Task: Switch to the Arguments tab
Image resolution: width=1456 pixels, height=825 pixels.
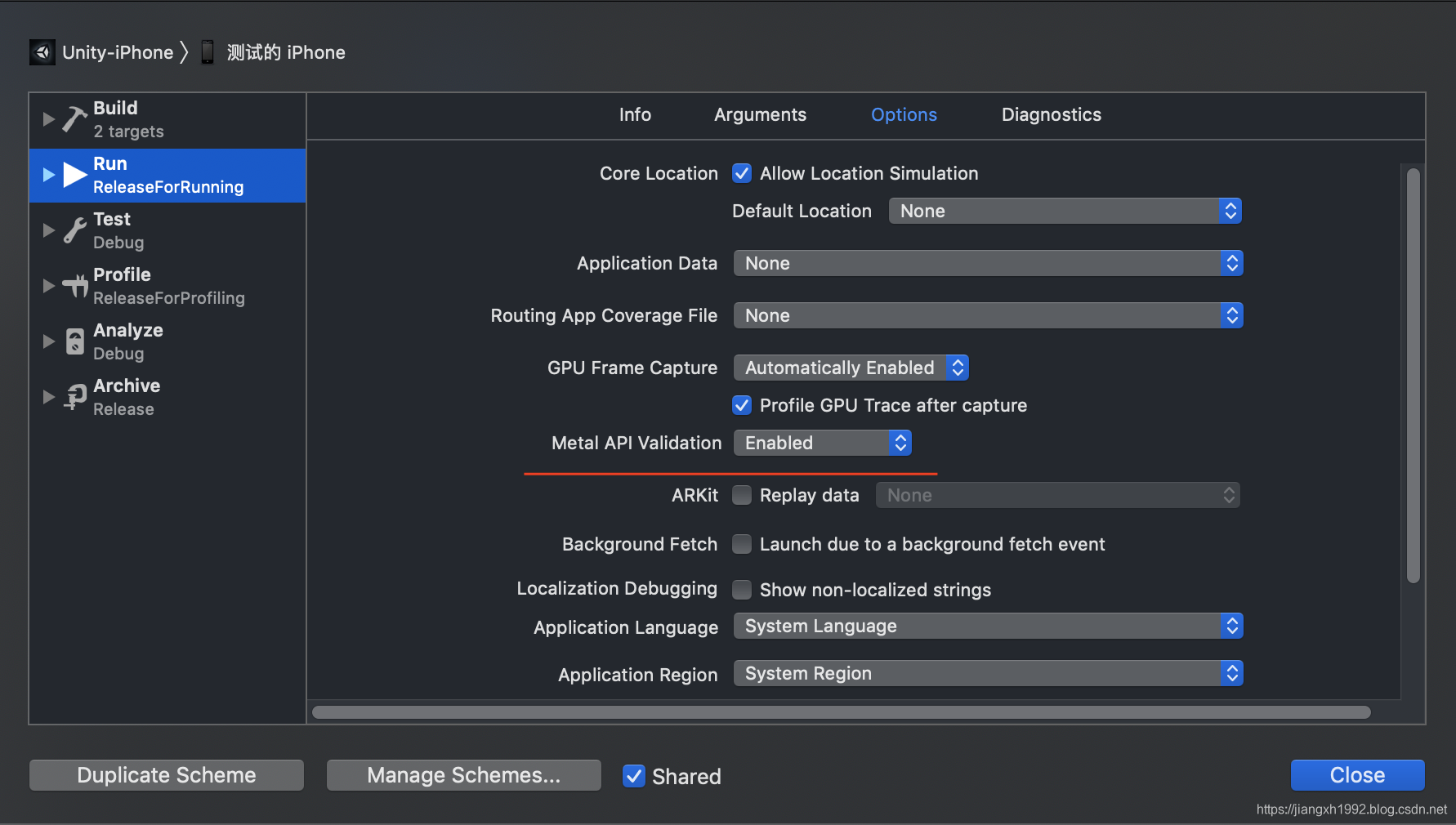Action: tap(760, 115)
